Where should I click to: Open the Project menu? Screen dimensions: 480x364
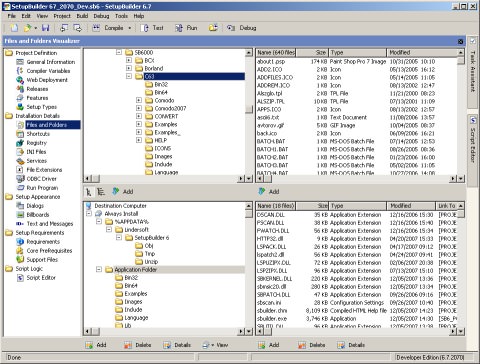tap(62, 16)
